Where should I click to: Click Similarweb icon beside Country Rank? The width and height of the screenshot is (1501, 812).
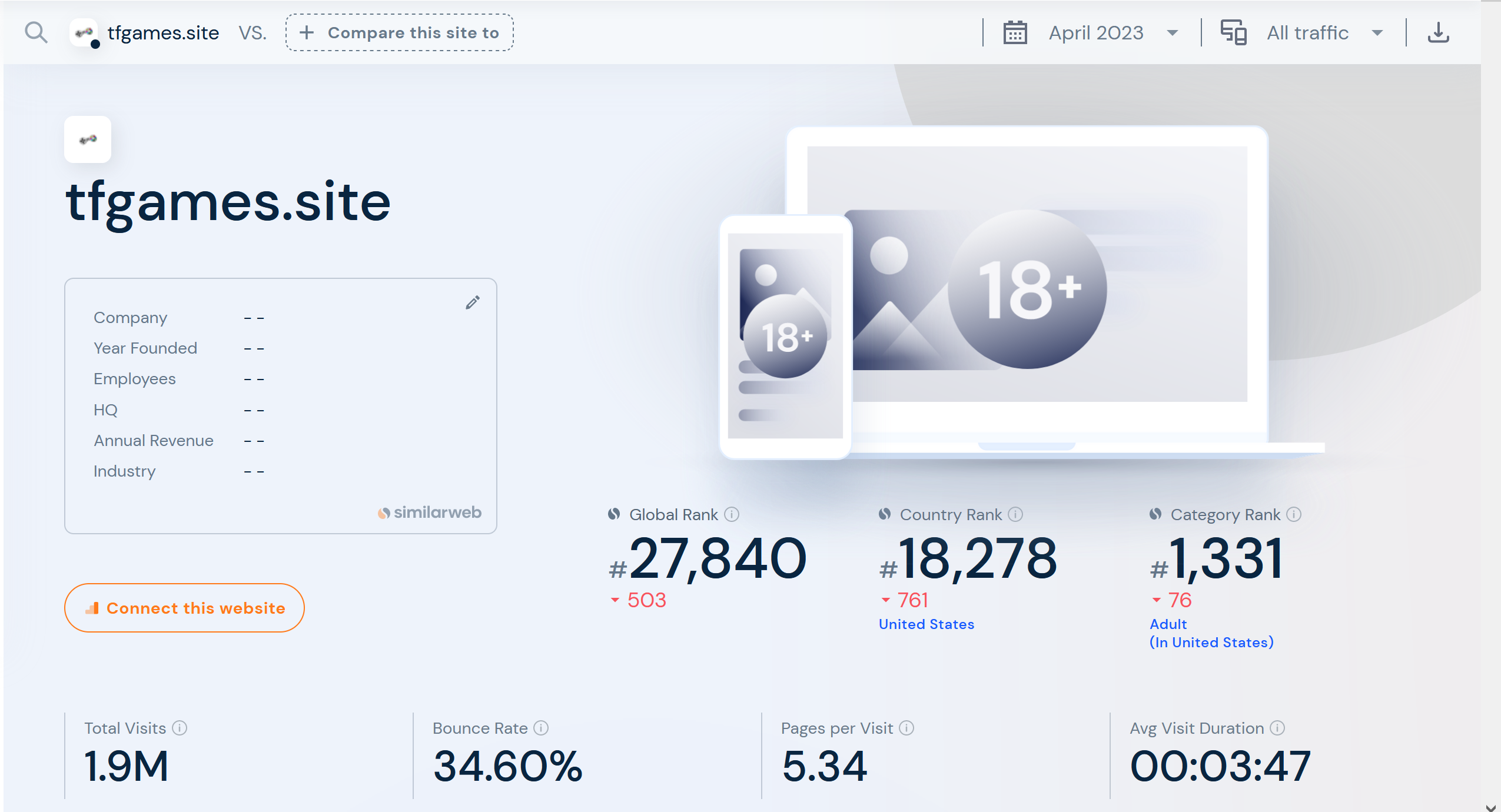pyautogui.click(x=885, y=514)
